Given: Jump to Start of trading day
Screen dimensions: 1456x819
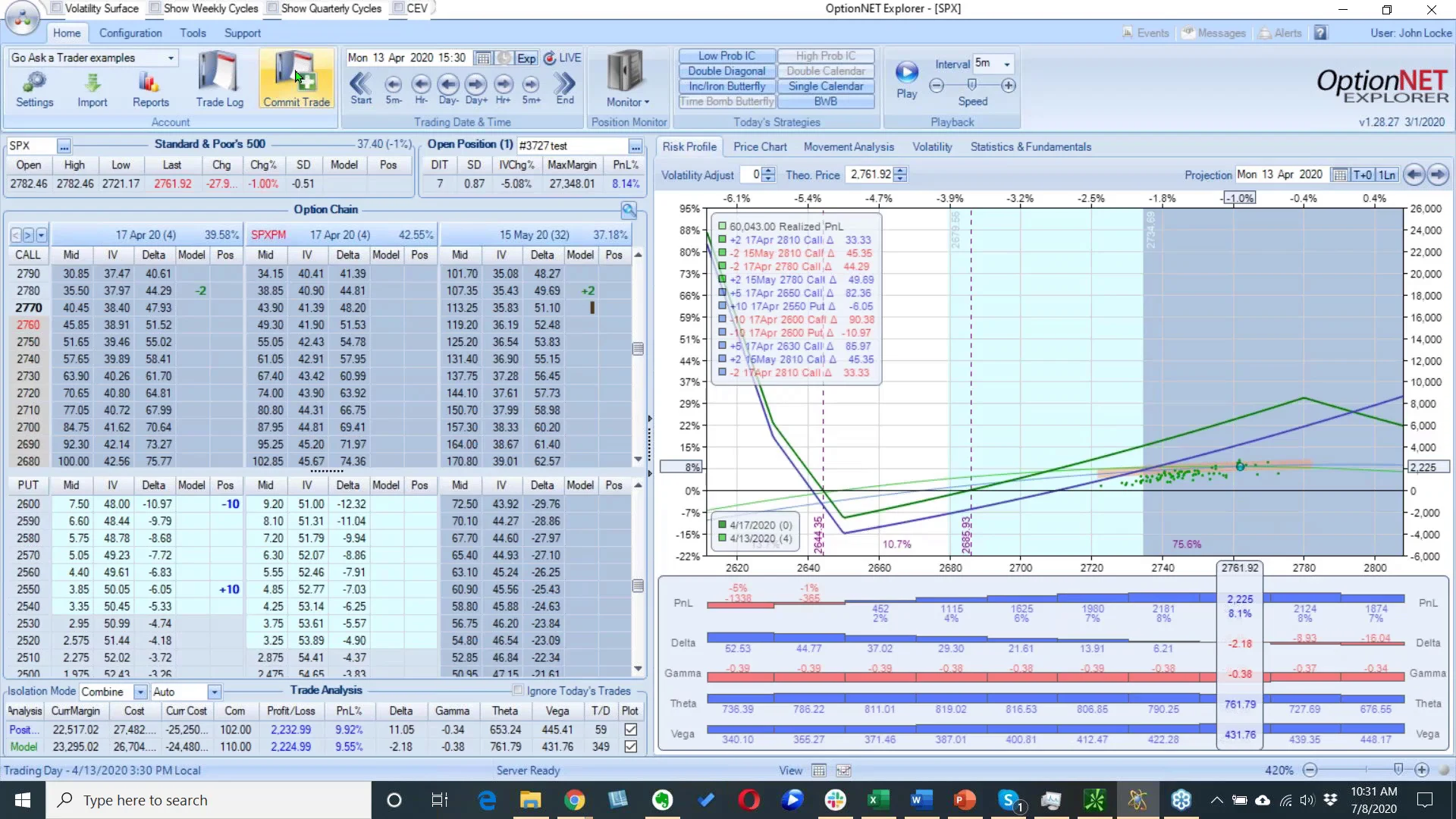Looking at the screenshot, I should [361, 88].
